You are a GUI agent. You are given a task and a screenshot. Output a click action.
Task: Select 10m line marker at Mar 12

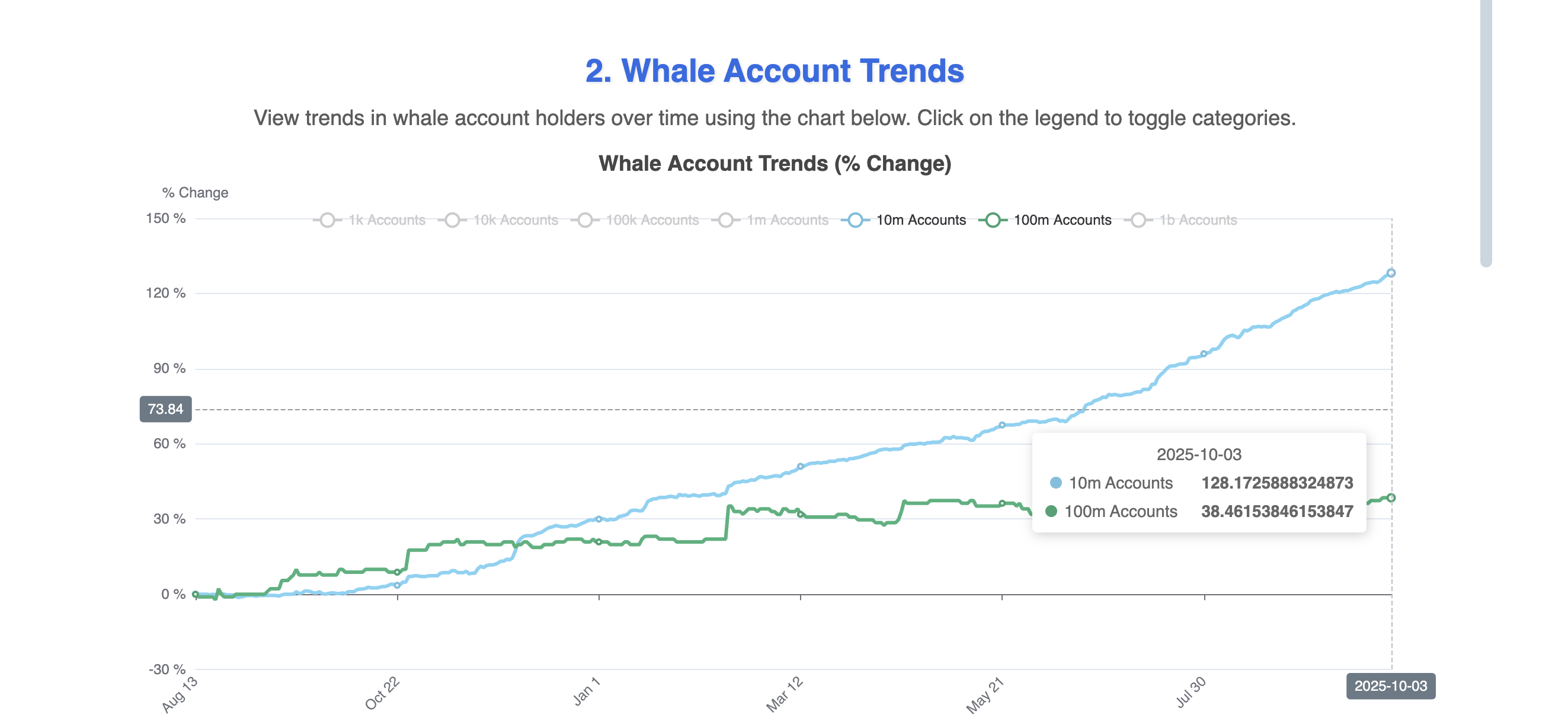tap(801, 467)
